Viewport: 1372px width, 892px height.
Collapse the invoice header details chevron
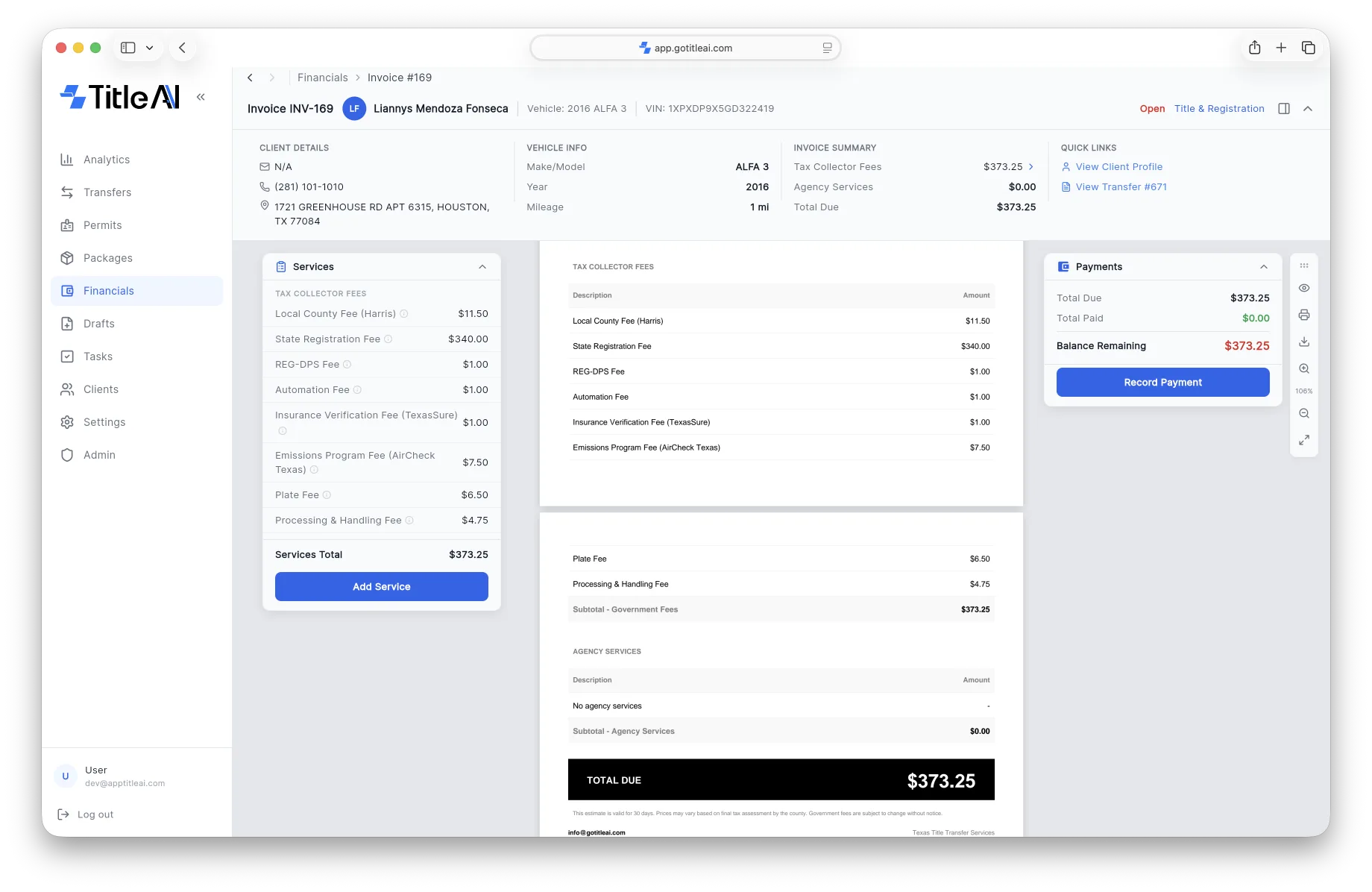[x=1308, y=109]
